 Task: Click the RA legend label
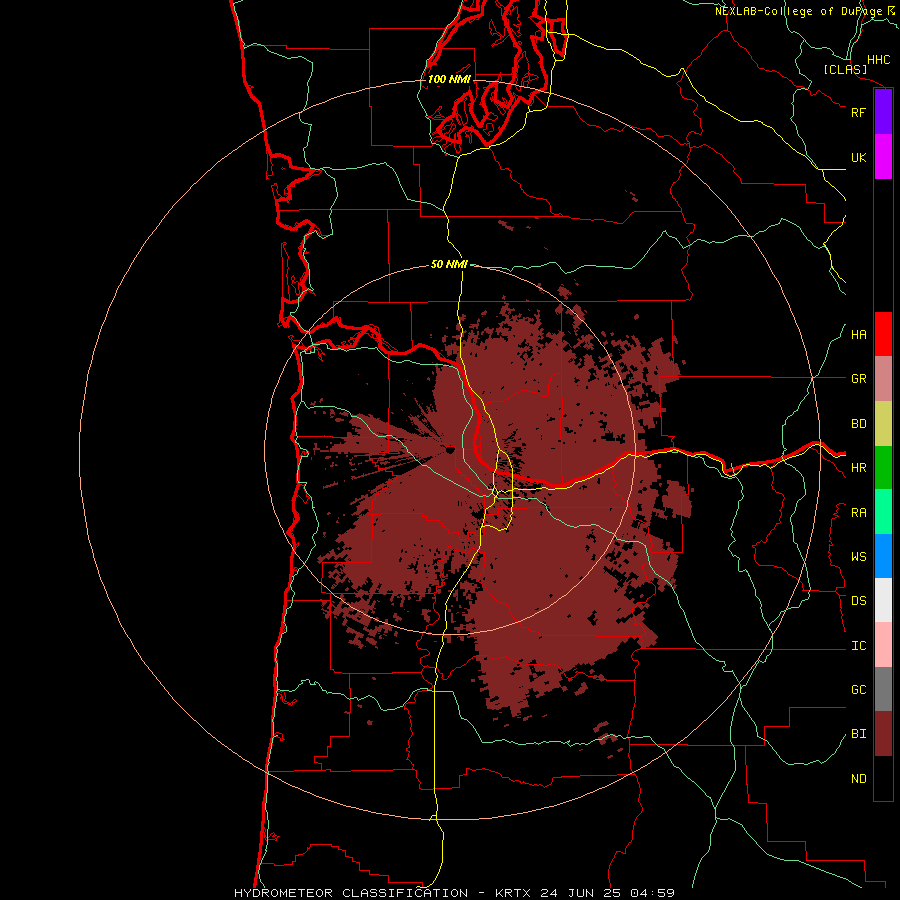(x=858, y=513)
